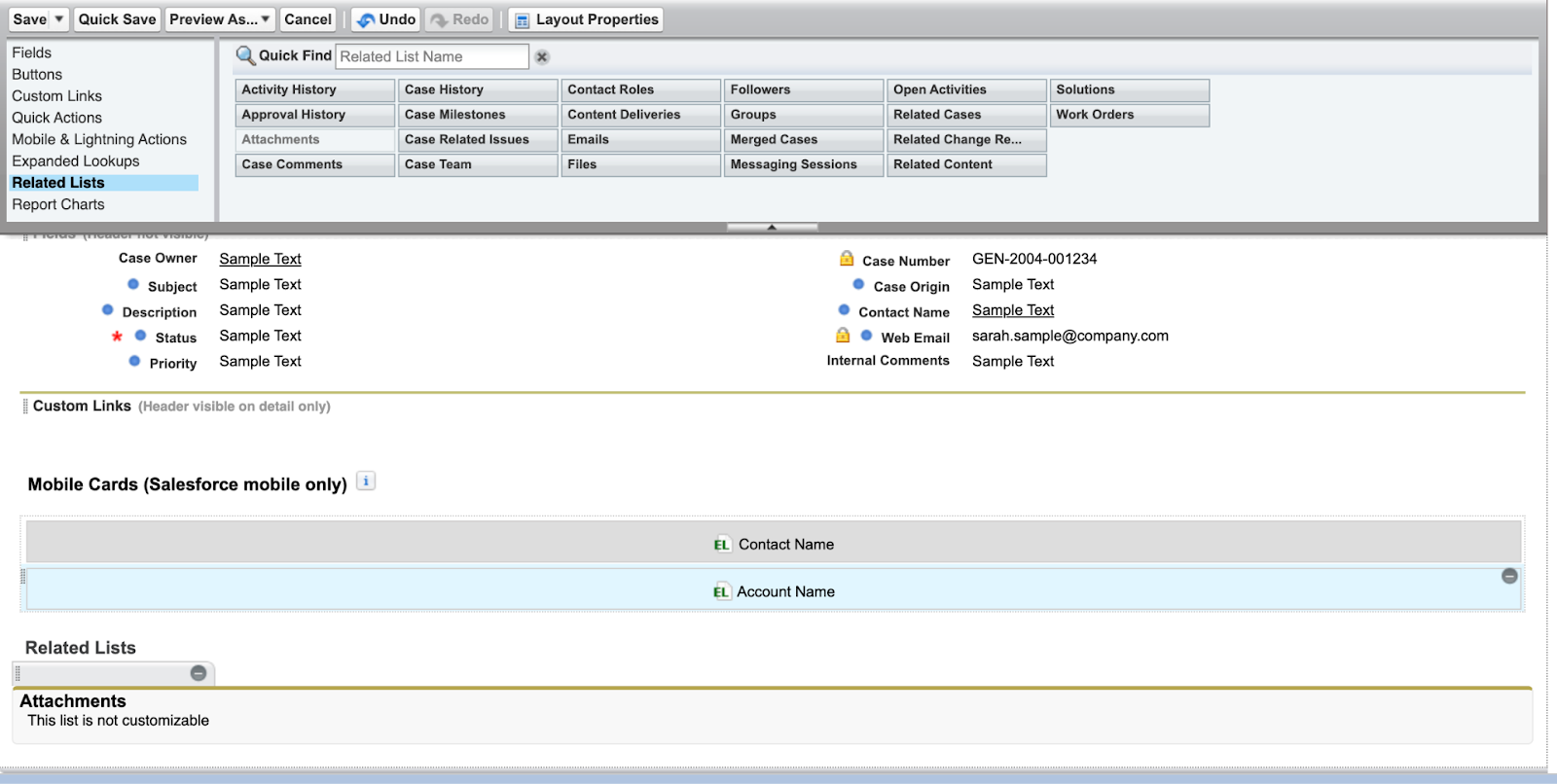Image resolution: width=1557 pixels, height=784 pixels.
Task: Select the Activity History related list item
Action: 314,89
